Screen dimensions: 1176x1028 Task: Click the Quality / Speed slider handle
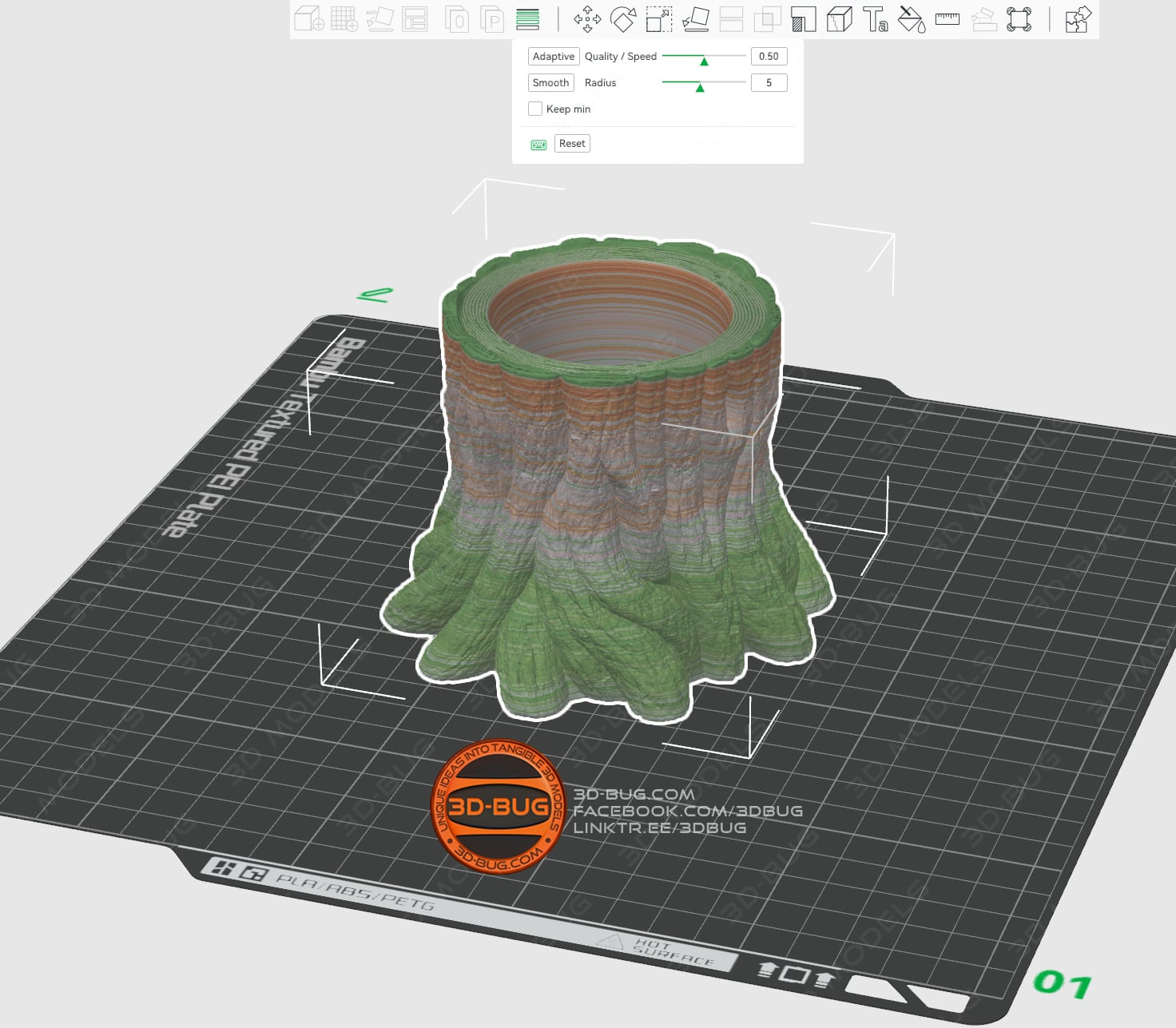click(704, 61)
